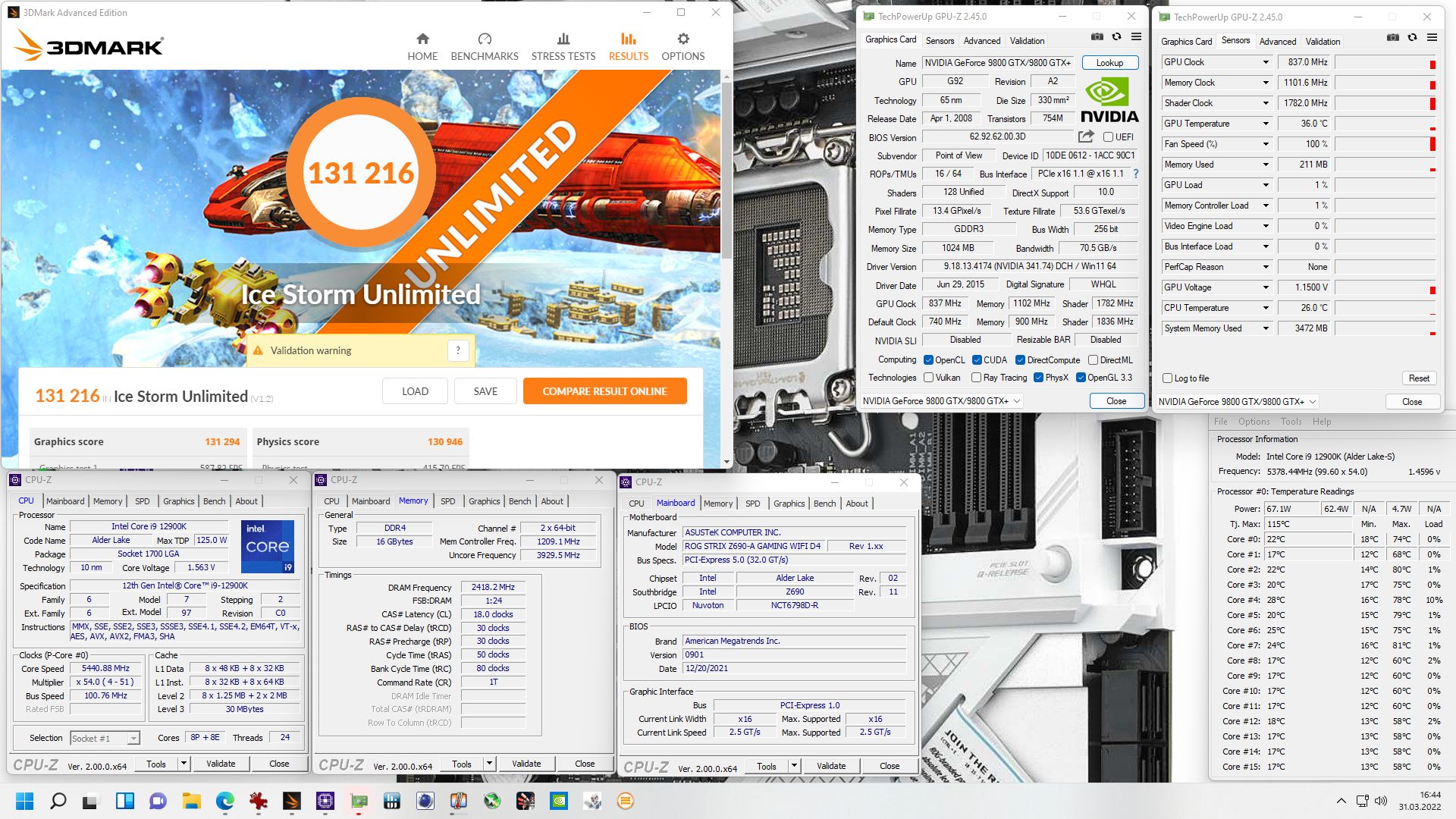The image size is (1456, 819).
Task: Open Task View in taskbar
Action: tap(90, 801)
